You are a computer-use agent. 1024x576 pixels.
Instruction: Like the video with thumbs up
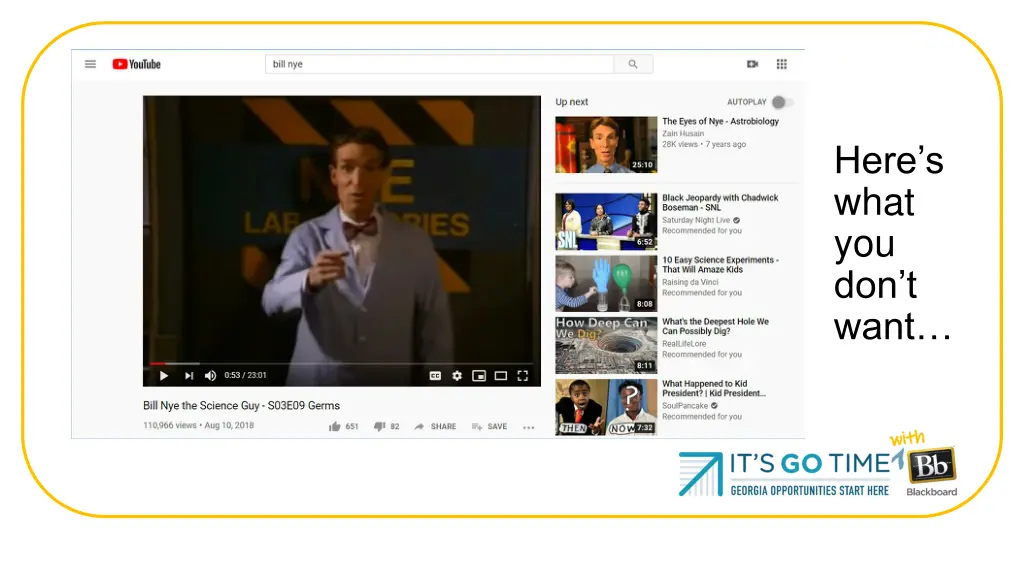coord(335,426)
